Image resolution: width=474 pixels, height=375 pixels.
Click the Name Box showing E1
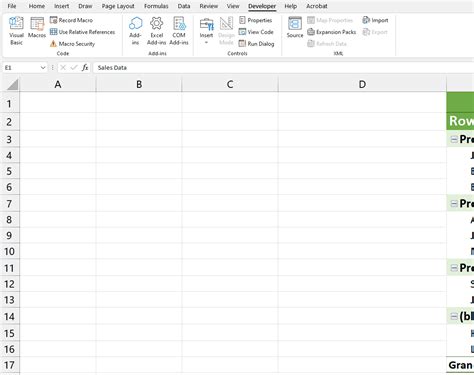click(x=21, y=68)
